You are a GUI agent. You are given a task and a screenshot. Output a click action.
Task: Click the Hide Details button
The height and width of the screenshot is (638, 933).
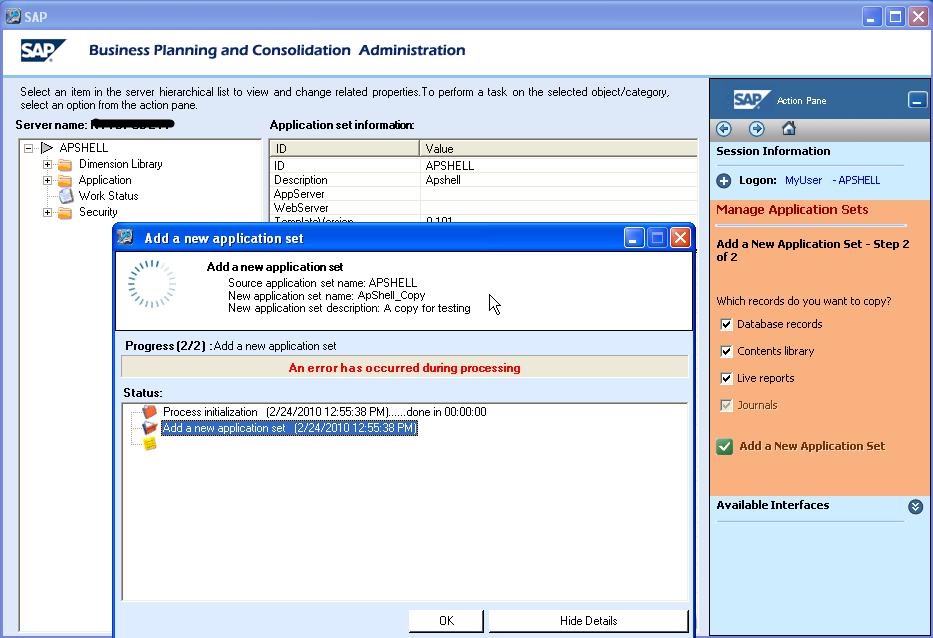[x=588, y=621]
